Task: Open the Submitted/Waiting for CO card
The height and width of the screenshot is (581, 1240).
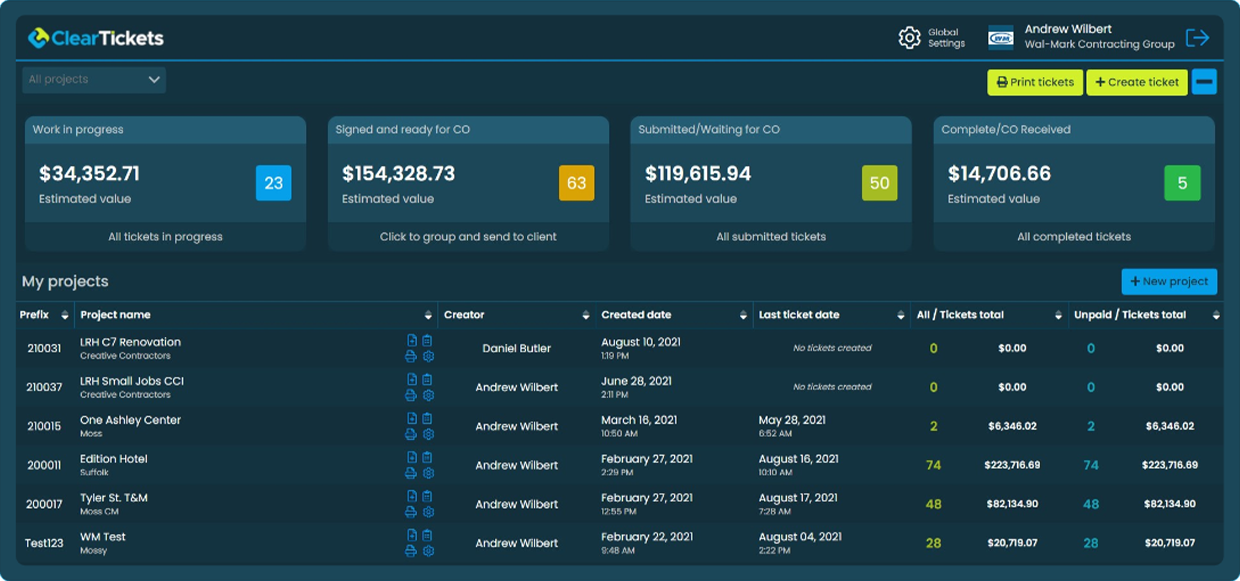Action: tap(771, 183)
